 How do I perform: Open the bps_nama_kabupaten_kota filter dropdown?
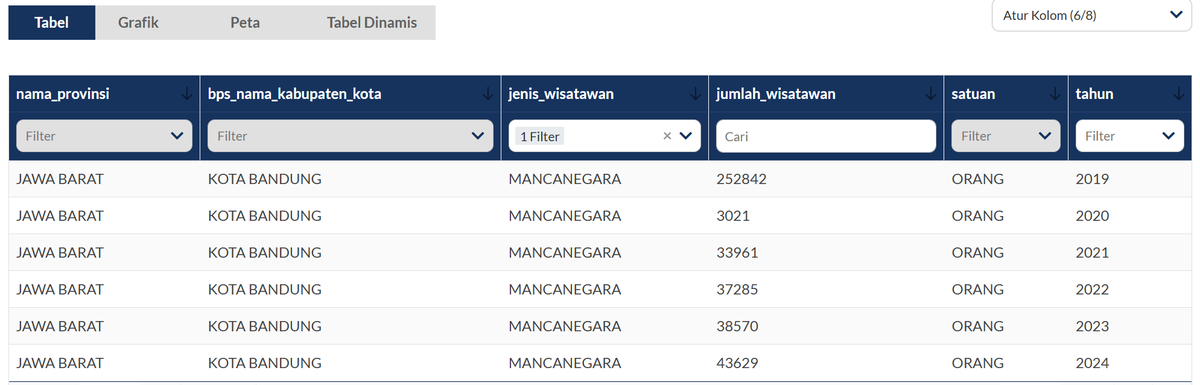point(351,136)
